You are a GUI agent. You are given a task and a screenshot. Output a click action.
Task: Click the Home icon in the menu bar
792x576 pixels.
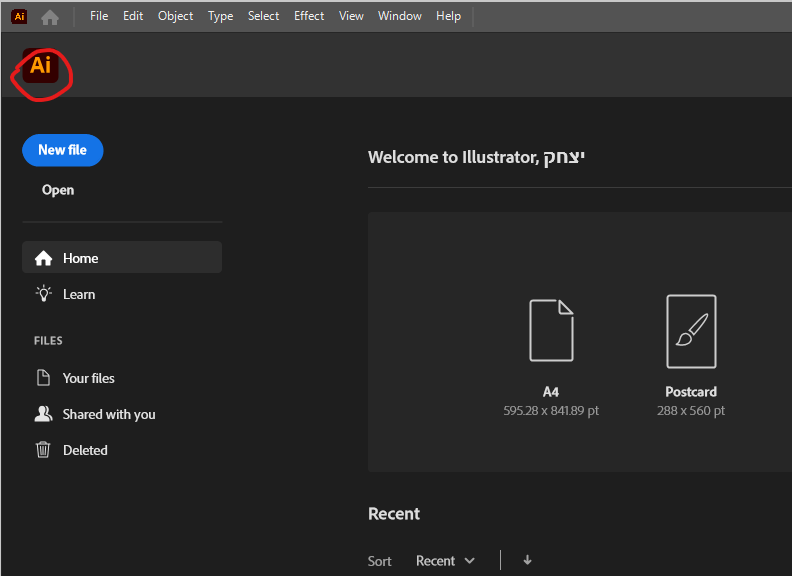50,18
